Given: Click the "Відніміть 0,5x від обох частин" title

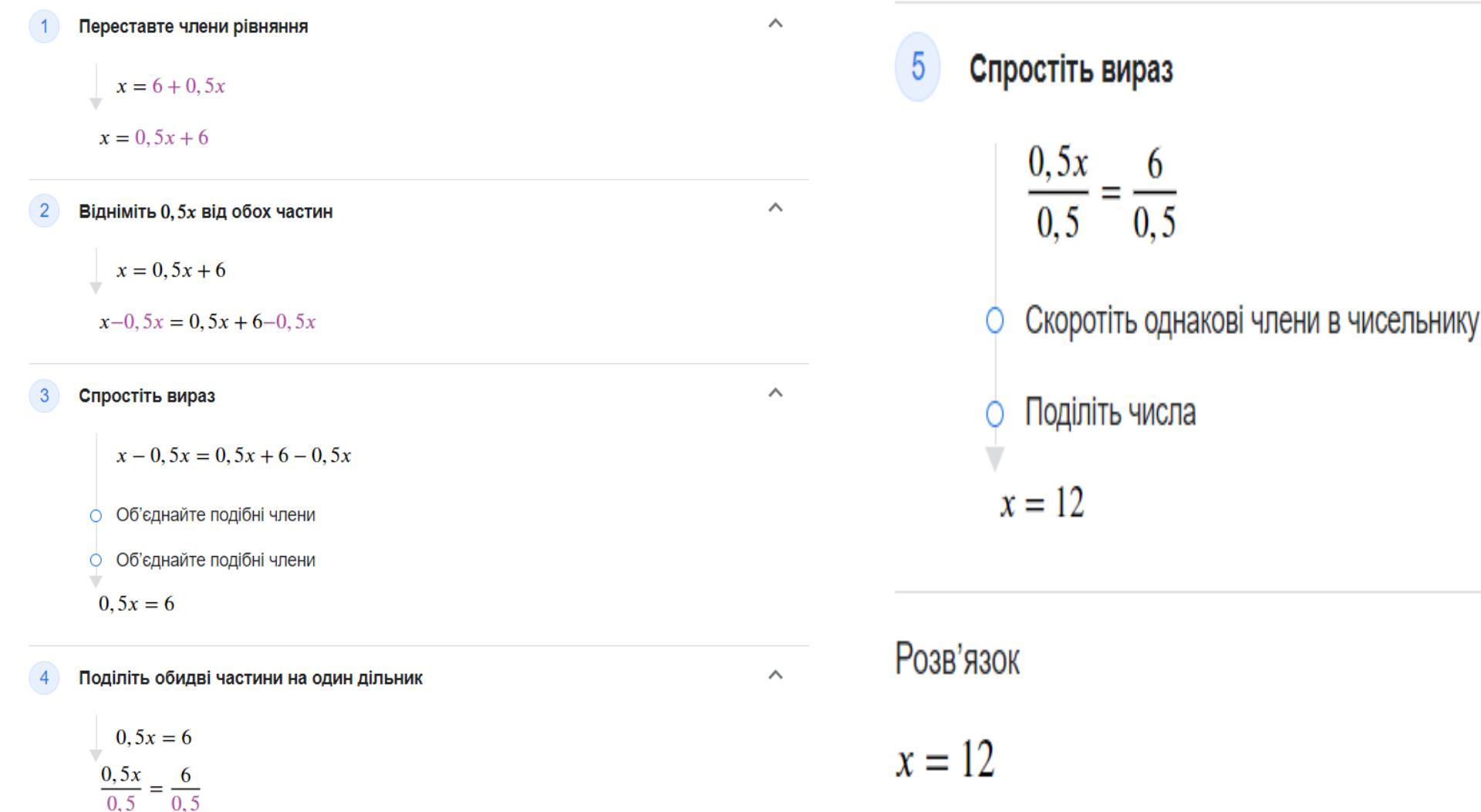Looking at the screenshot, I should coord(205,211).
